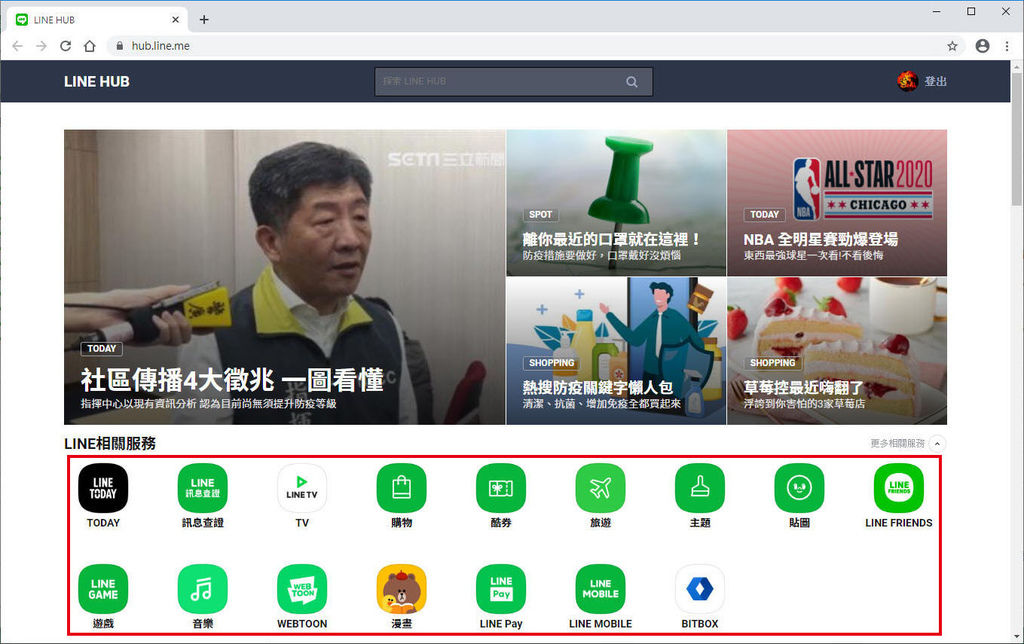Open the 購物 shopping bag icon
Viewport: 1024px width, 644px height.
point(402,488)
